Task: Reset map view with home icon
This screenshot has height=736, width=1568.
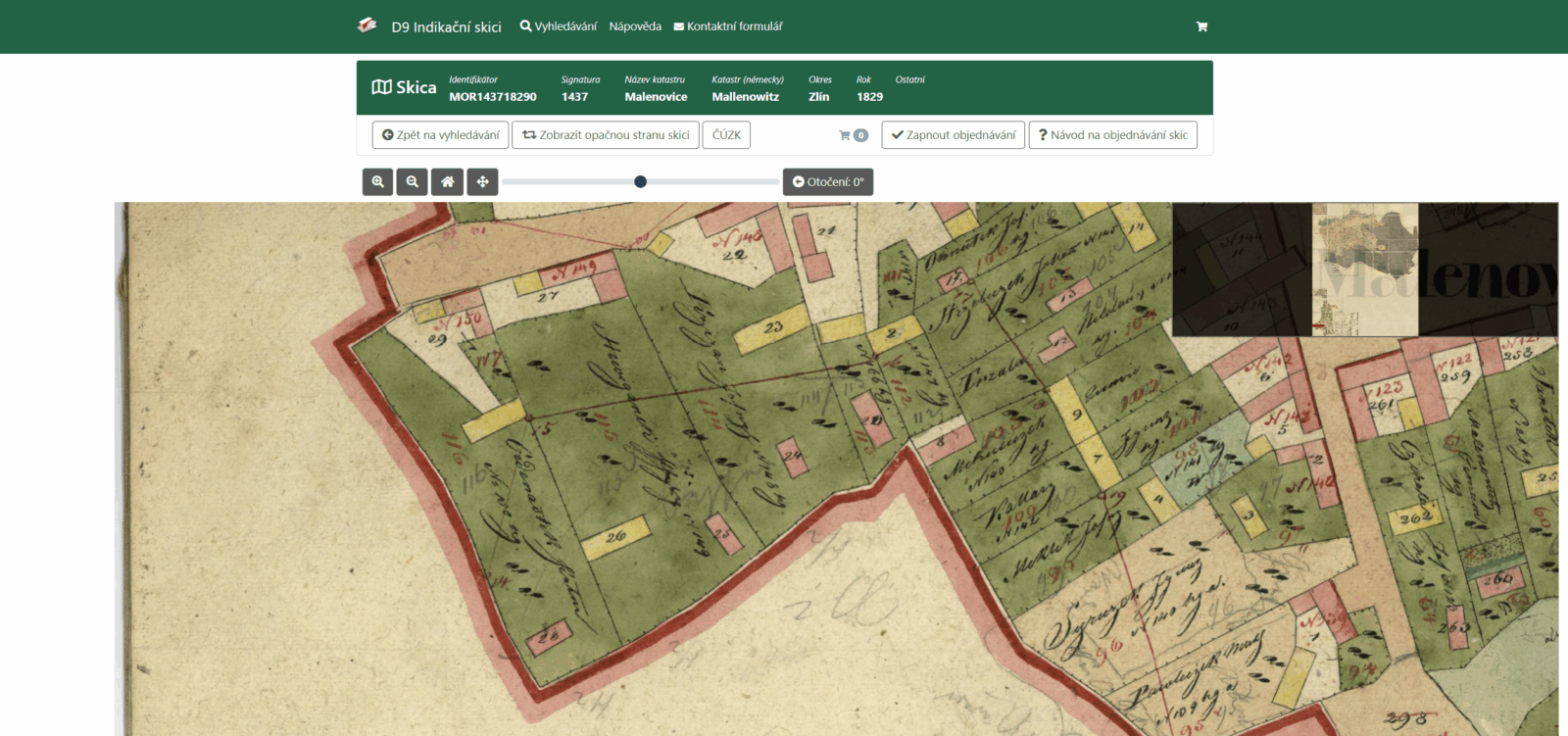Action: pyautogui.click(x=447, y=182)
